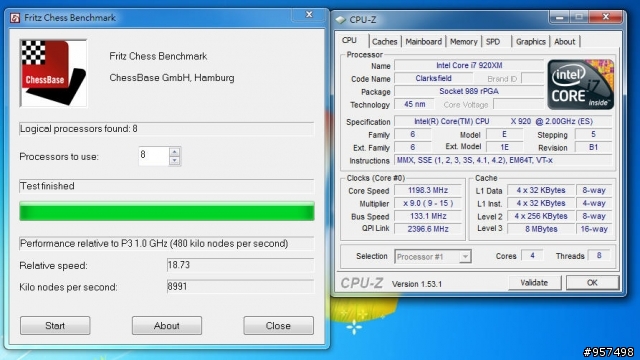Click the Package value Socket 989 rPGA

pyautogui.click(x=469, y=91)
